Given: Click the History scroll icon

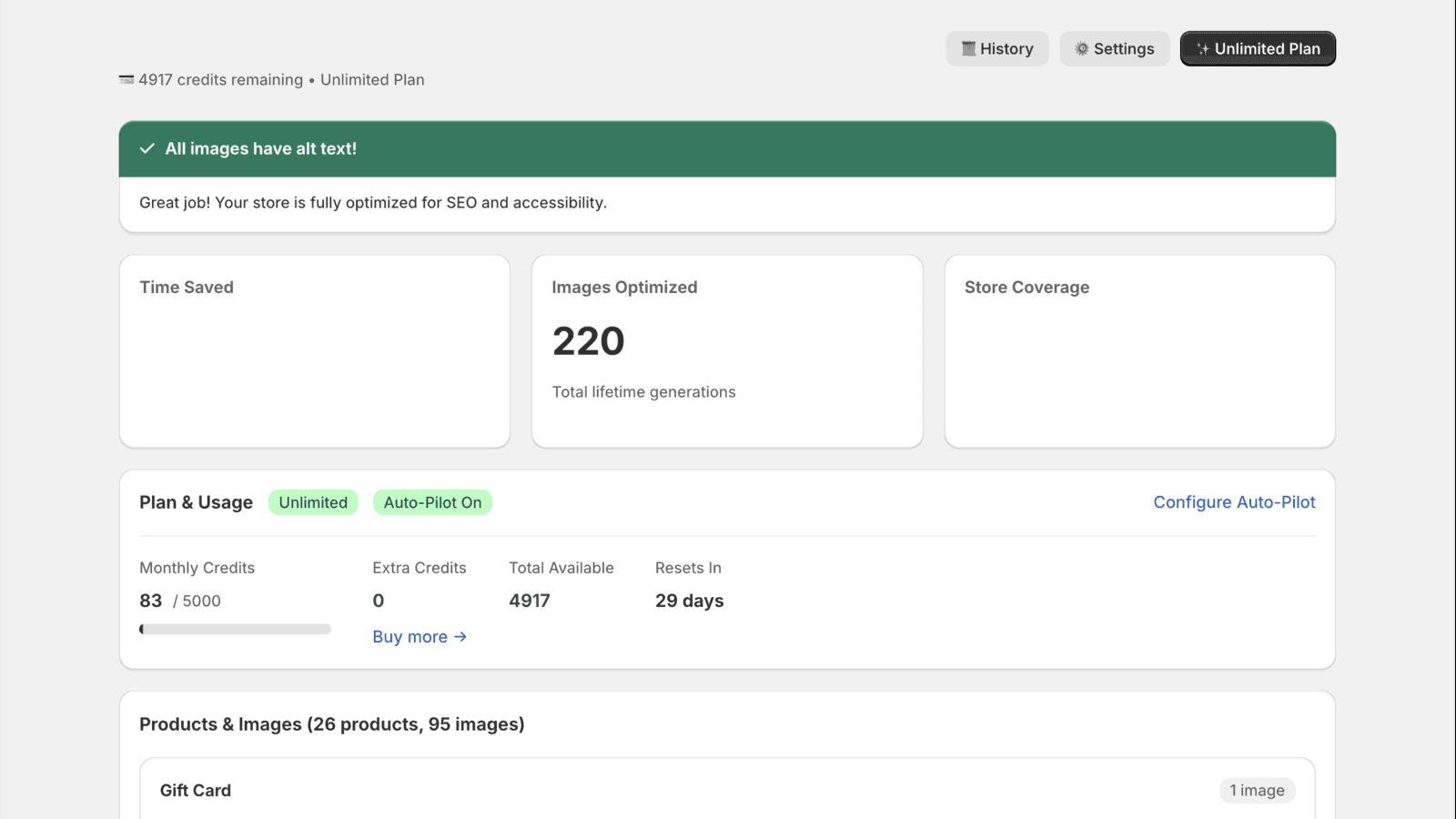Looking at the screenshot, I should click(967, 48).
